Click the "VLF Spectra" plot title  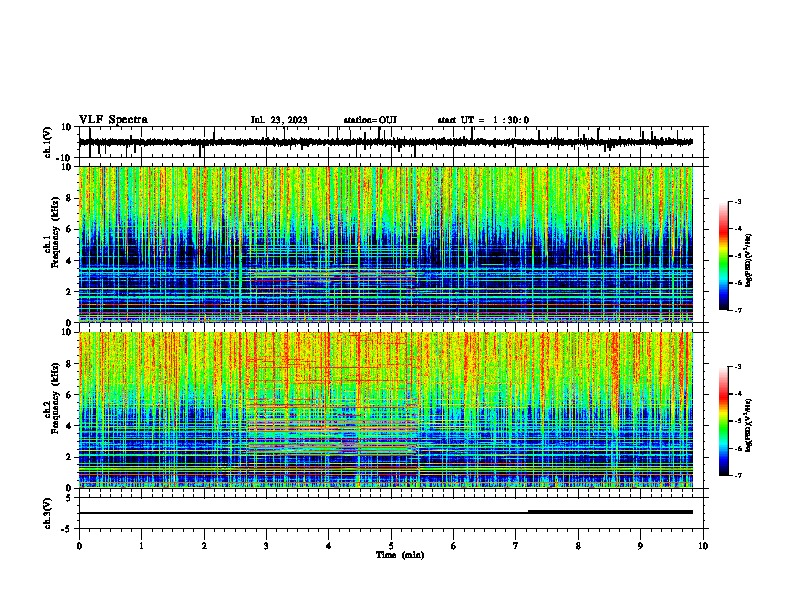coord(113,120)
